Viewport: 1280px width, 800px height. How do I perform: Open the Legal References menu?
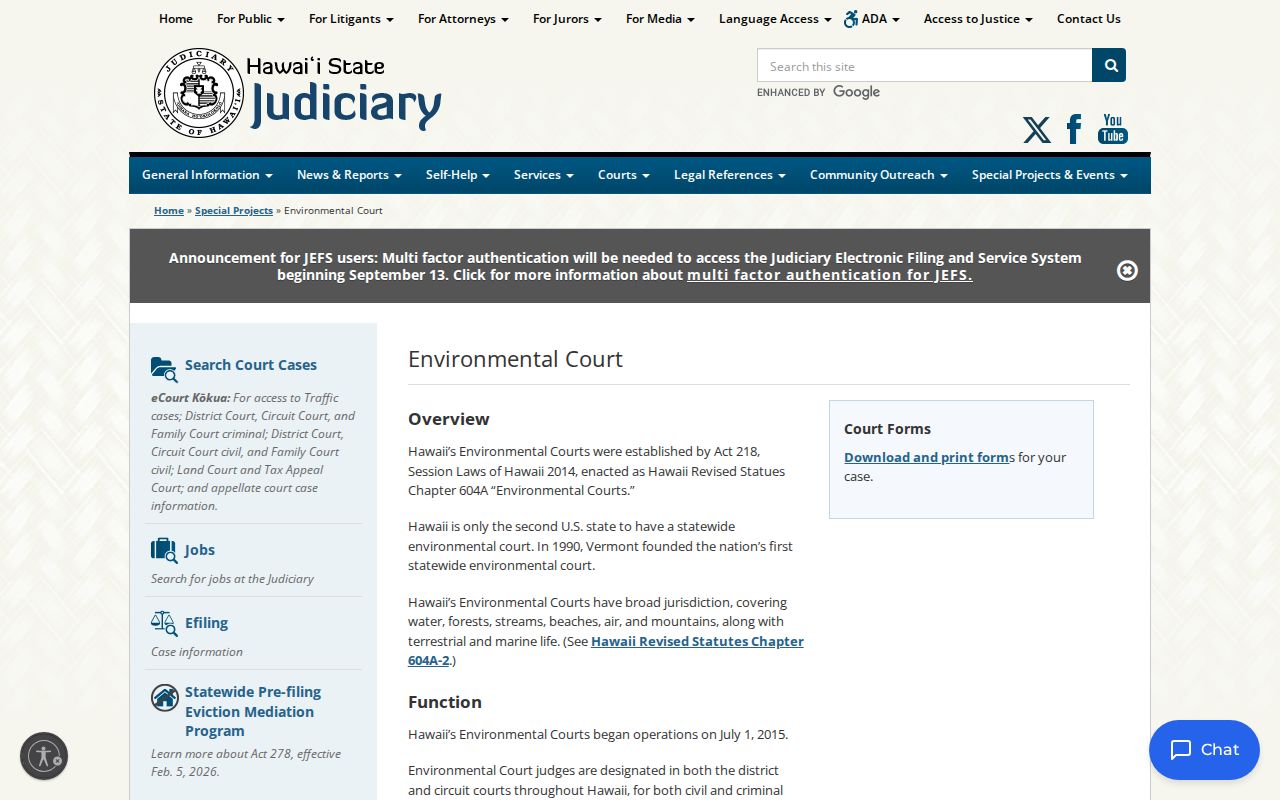[730, 175]
